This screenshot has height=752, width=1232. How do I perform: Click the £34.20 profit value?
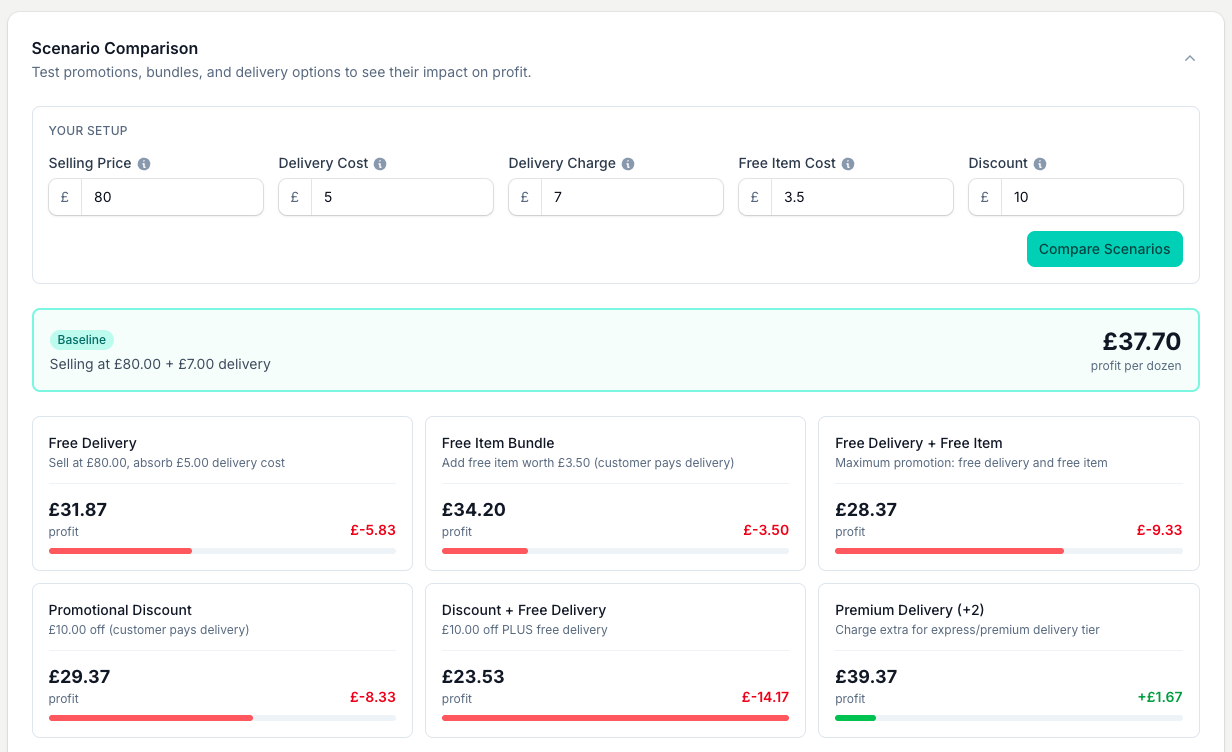[474, 510]
